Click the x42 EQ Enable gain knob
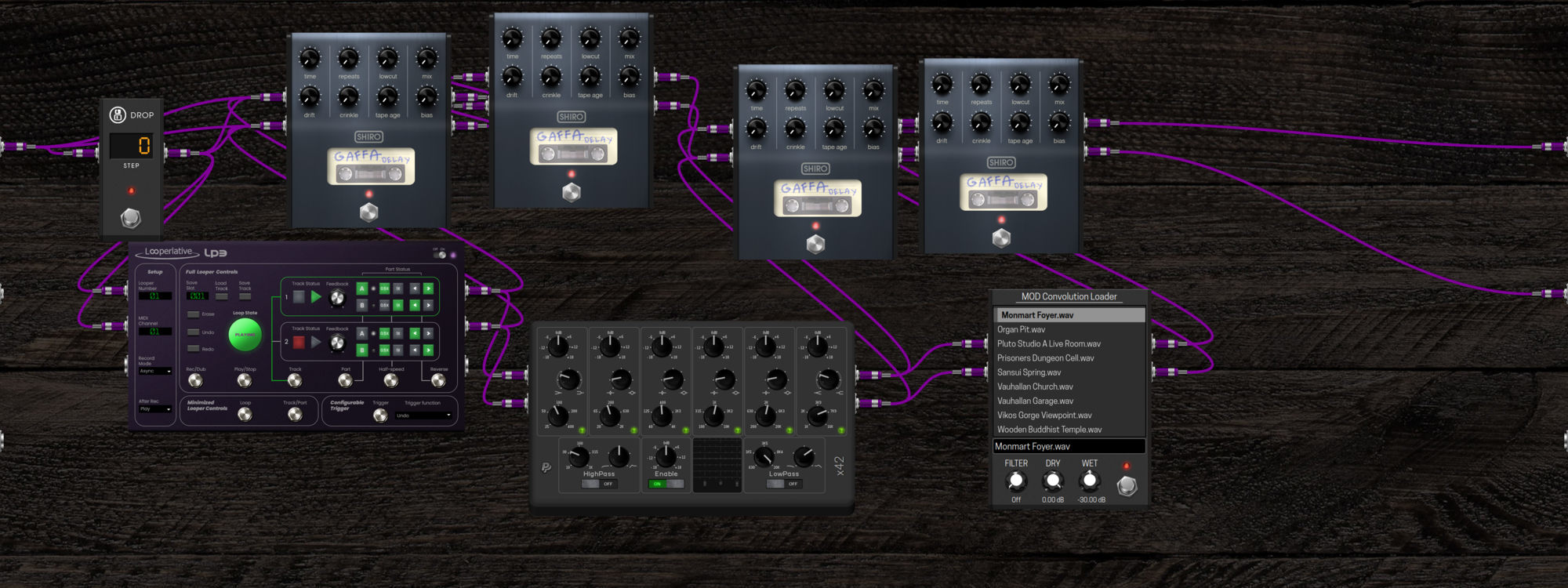This screenshot has height=588, width=1568. click(x=666, y=456)
